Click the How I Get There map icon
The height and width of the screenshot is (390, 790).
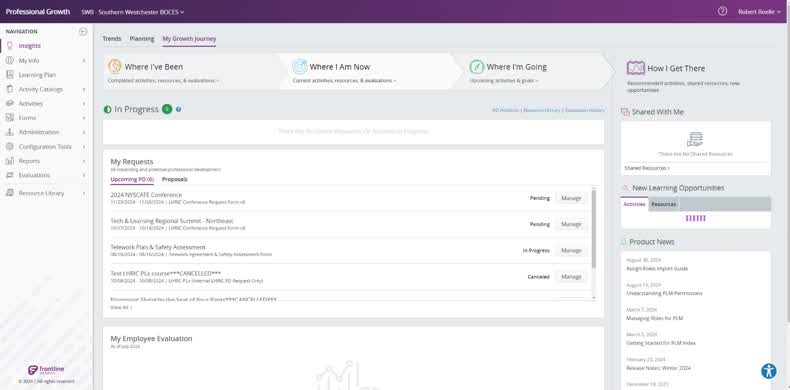[635, 68]
